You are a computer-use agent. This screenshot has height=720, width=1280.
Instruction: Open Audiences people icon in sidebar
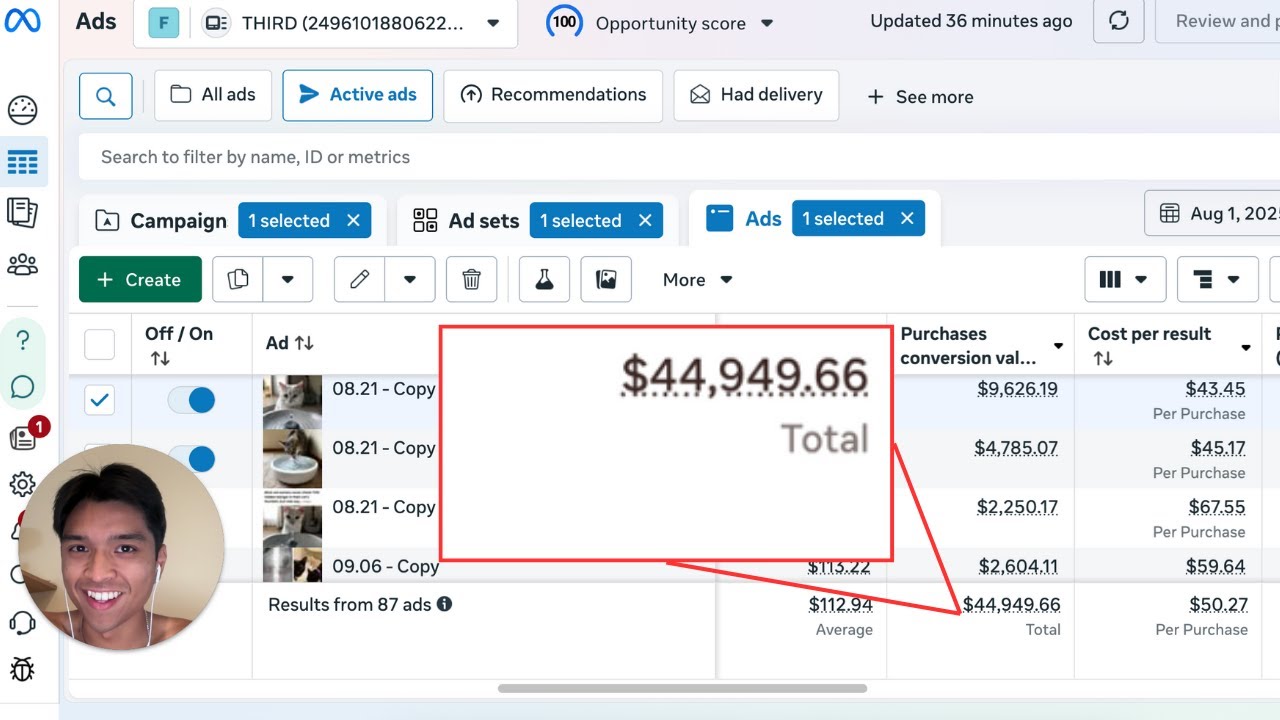tap(22, 265)
